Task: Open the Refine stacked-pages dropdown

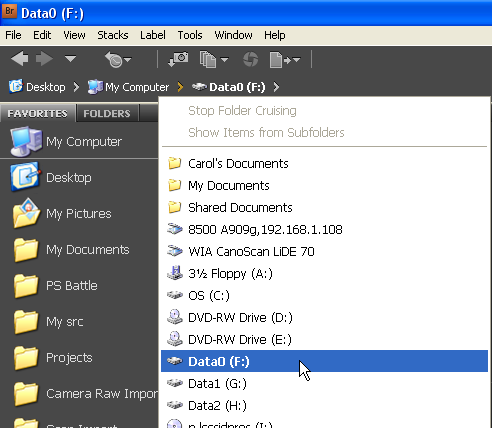Action: point(214,60)
